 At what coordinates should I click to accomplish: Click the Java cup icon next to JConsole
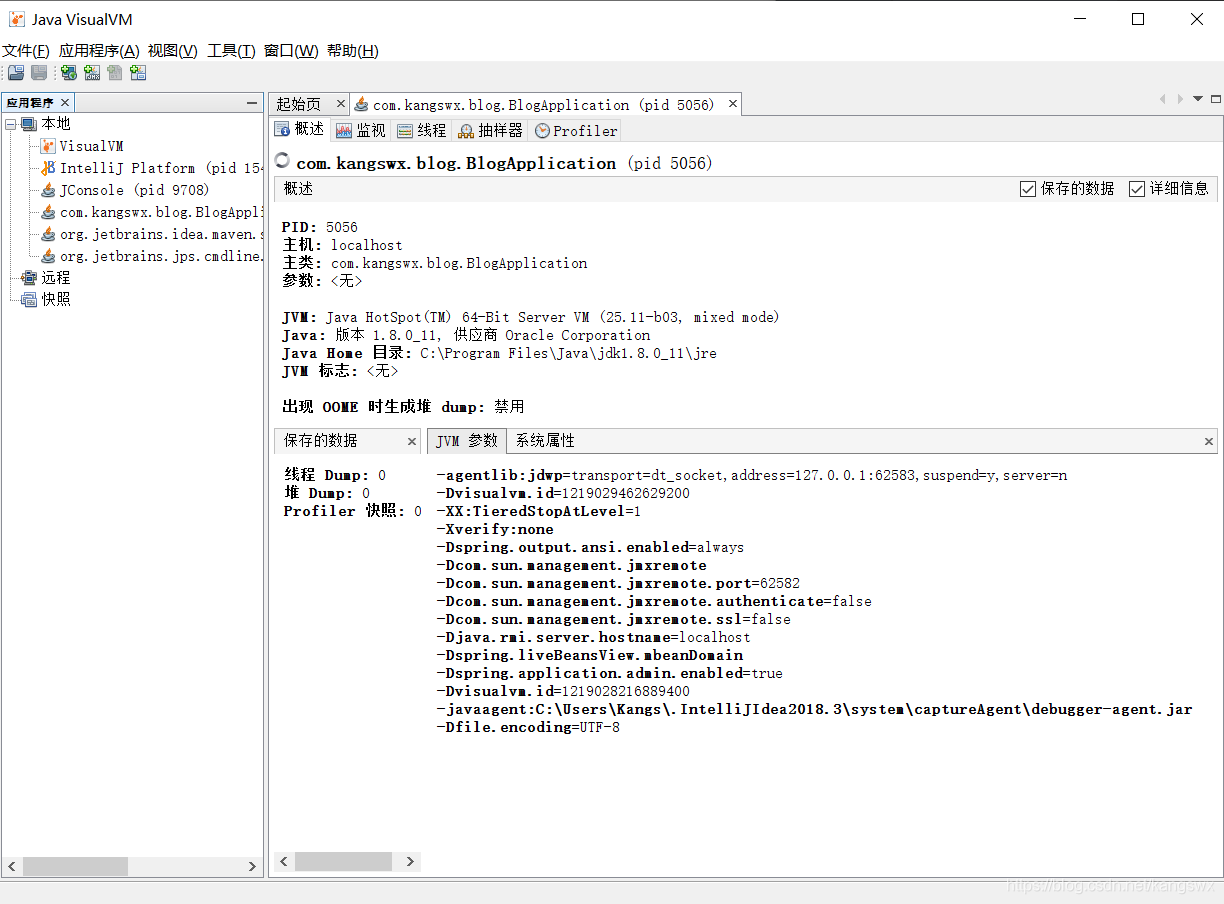[x=48, y=190]
